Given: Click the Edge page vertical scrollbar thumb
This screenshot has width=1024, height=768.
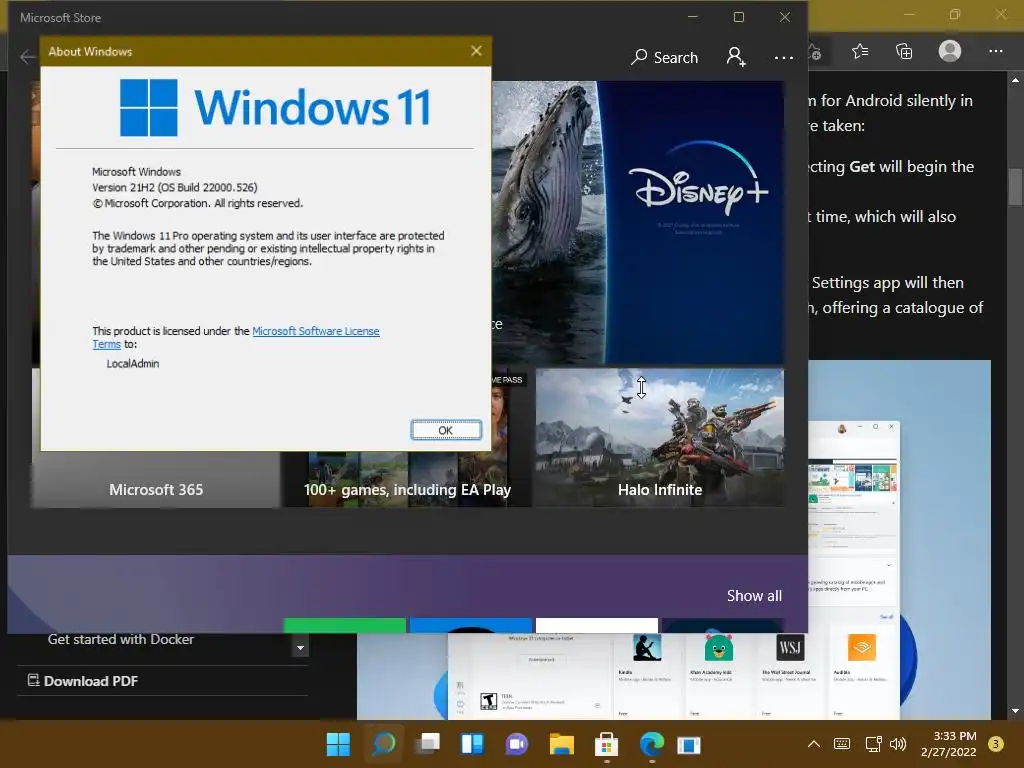Looking at the screenshot, I should pos(1015,187).
